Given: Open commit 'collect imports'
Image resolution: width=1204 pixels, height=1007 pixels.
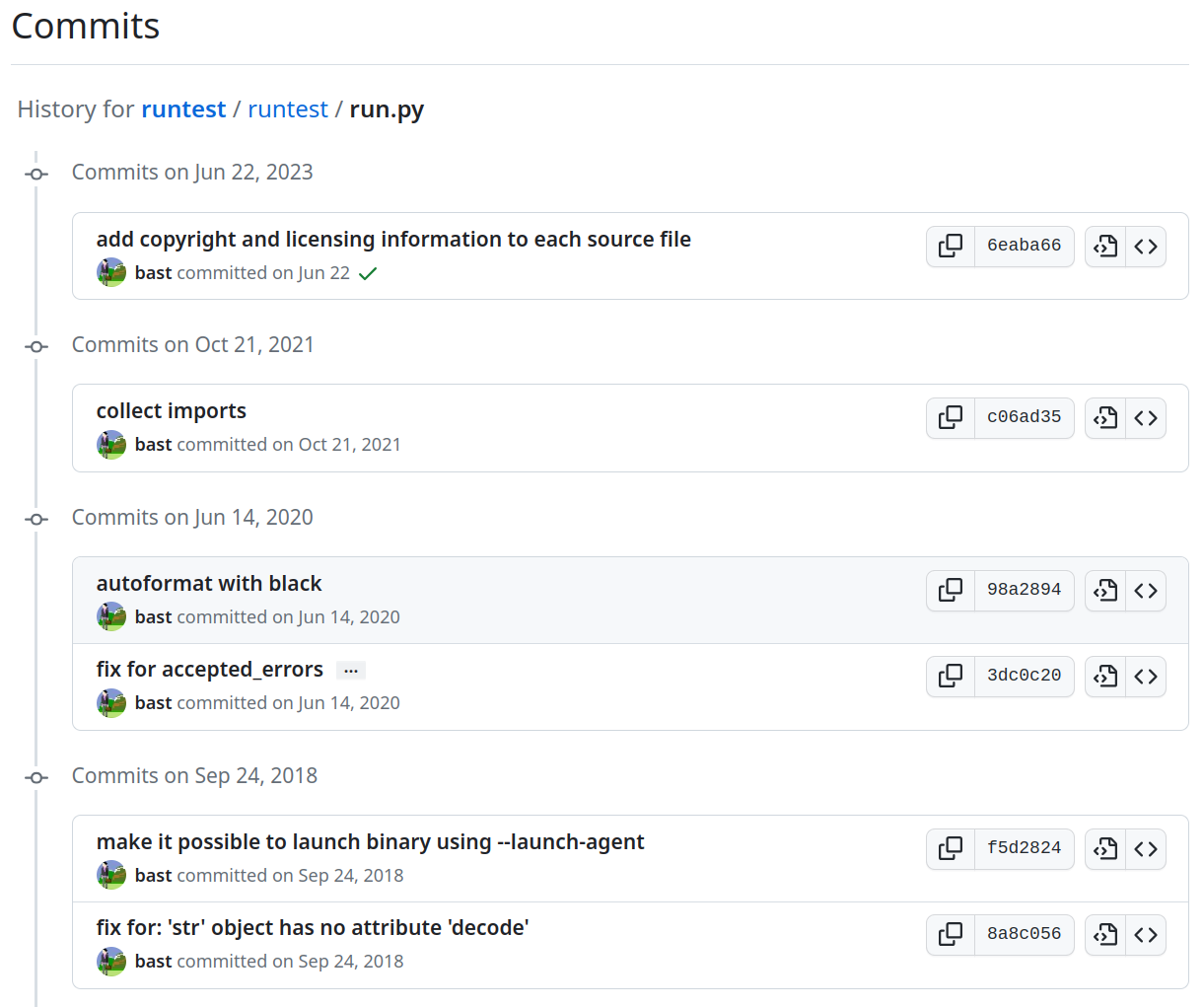Looking at the screenshot, I should coord(172,410).
